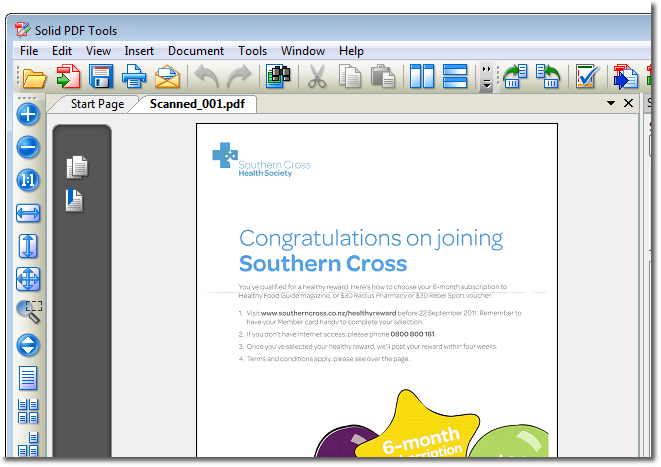Toggle two-column vertical split view icon

[422, 77]
